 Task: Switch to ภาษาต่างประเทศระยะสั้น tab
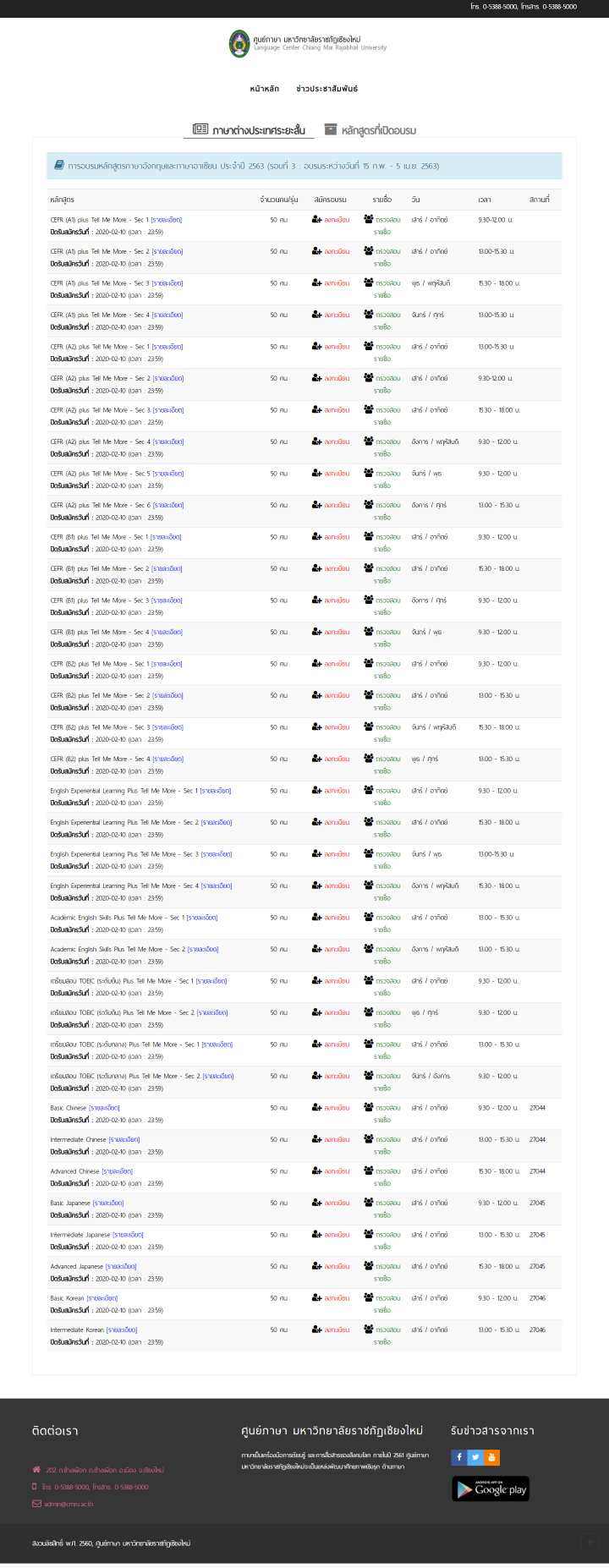point(249,130)
